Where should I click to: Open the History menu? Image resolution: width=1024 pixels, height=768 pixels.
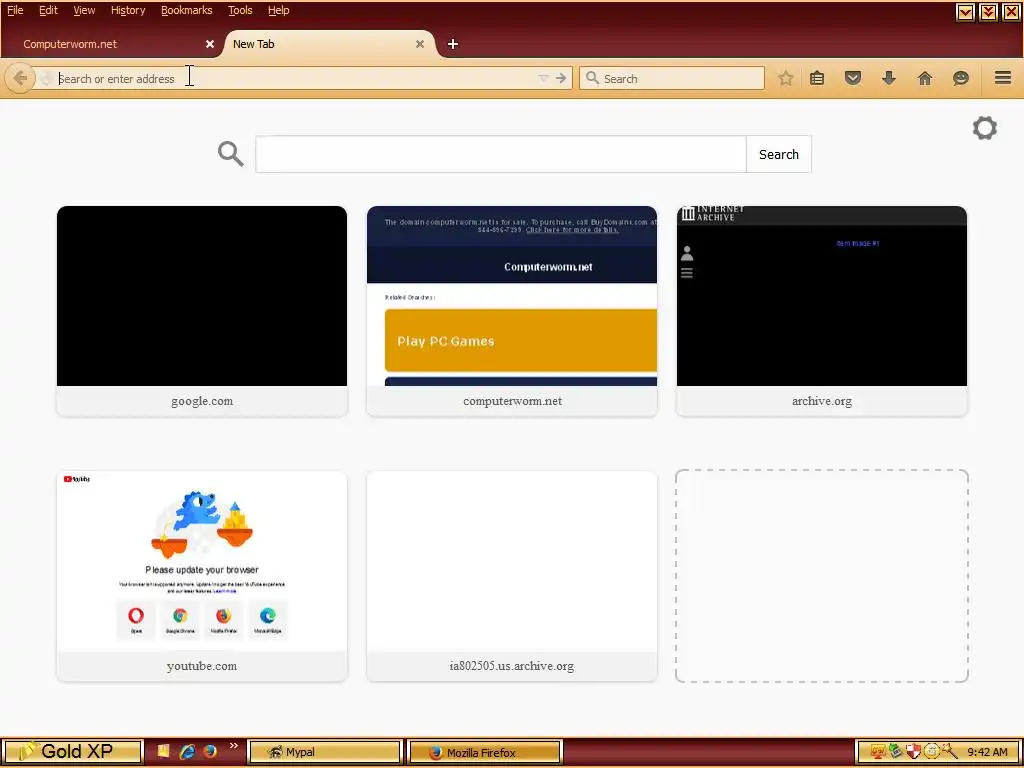point(128,10)
